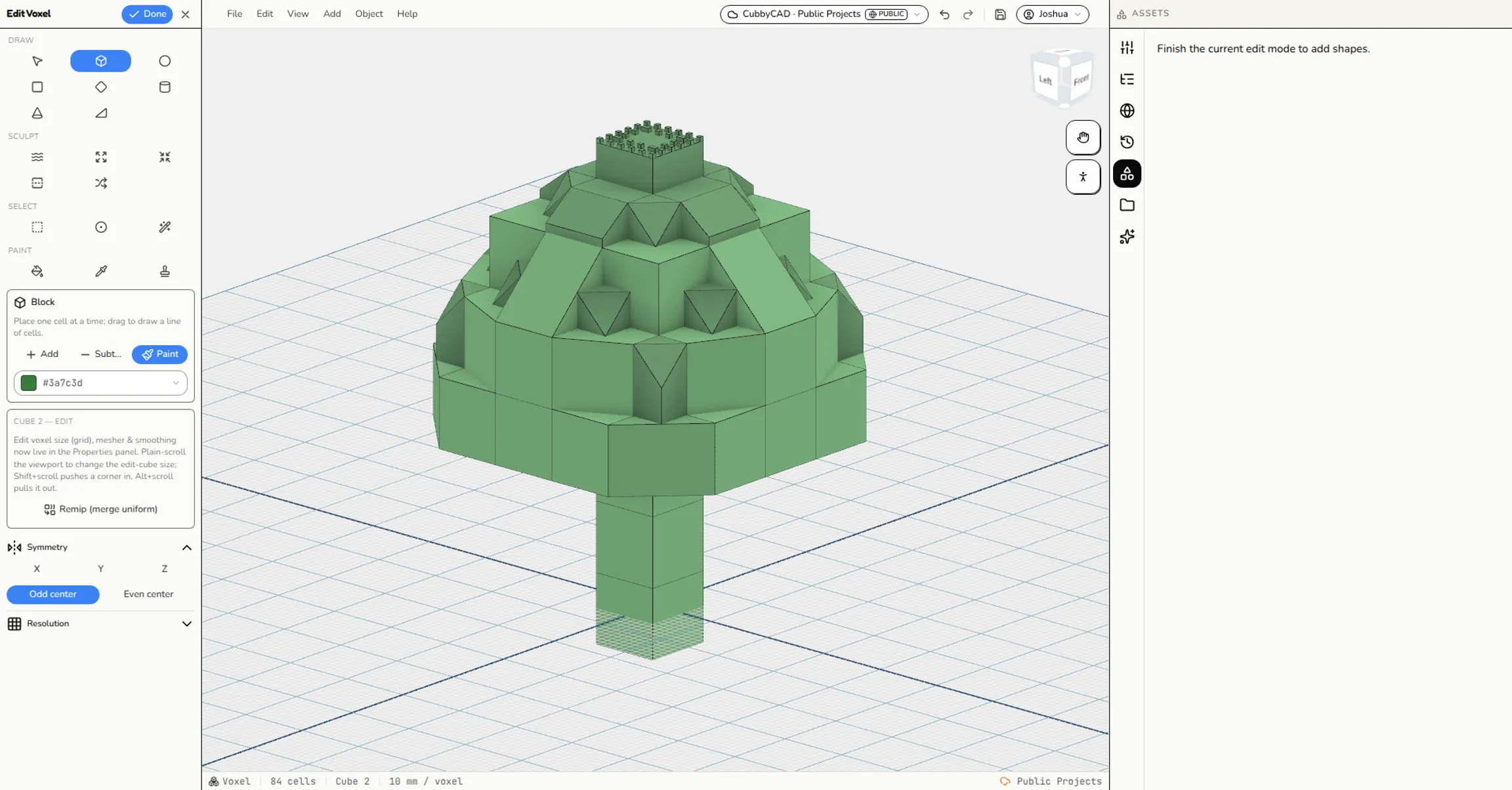Select the stamp paint tool
The height and width of the screenshot is (790, 1512).
165,272
